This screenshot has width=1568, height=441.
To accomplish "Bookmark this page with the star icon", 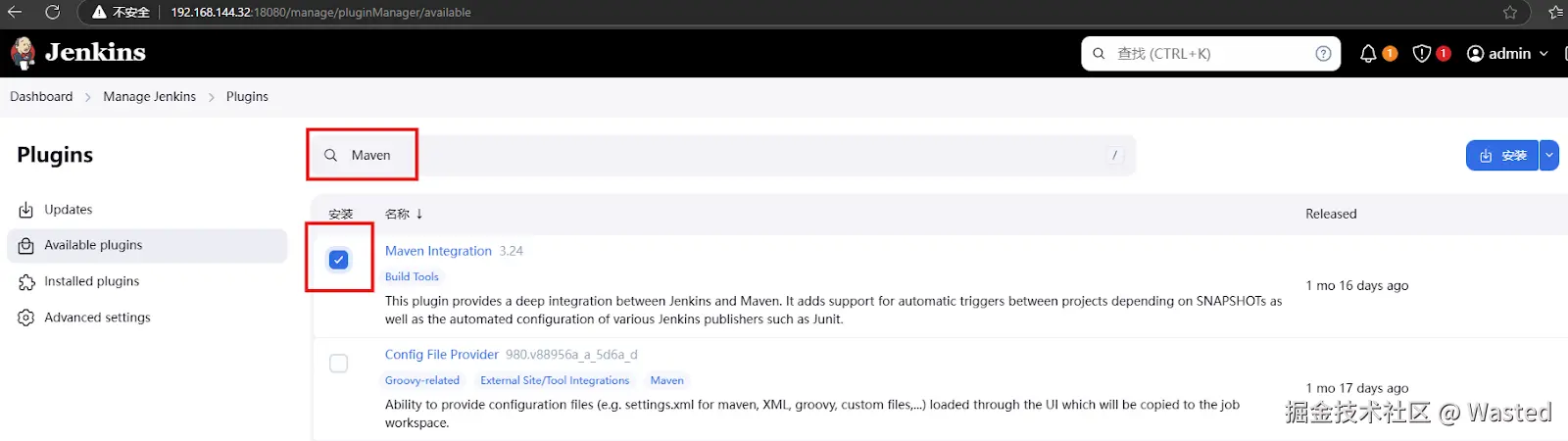I will tap(1510, 12).
